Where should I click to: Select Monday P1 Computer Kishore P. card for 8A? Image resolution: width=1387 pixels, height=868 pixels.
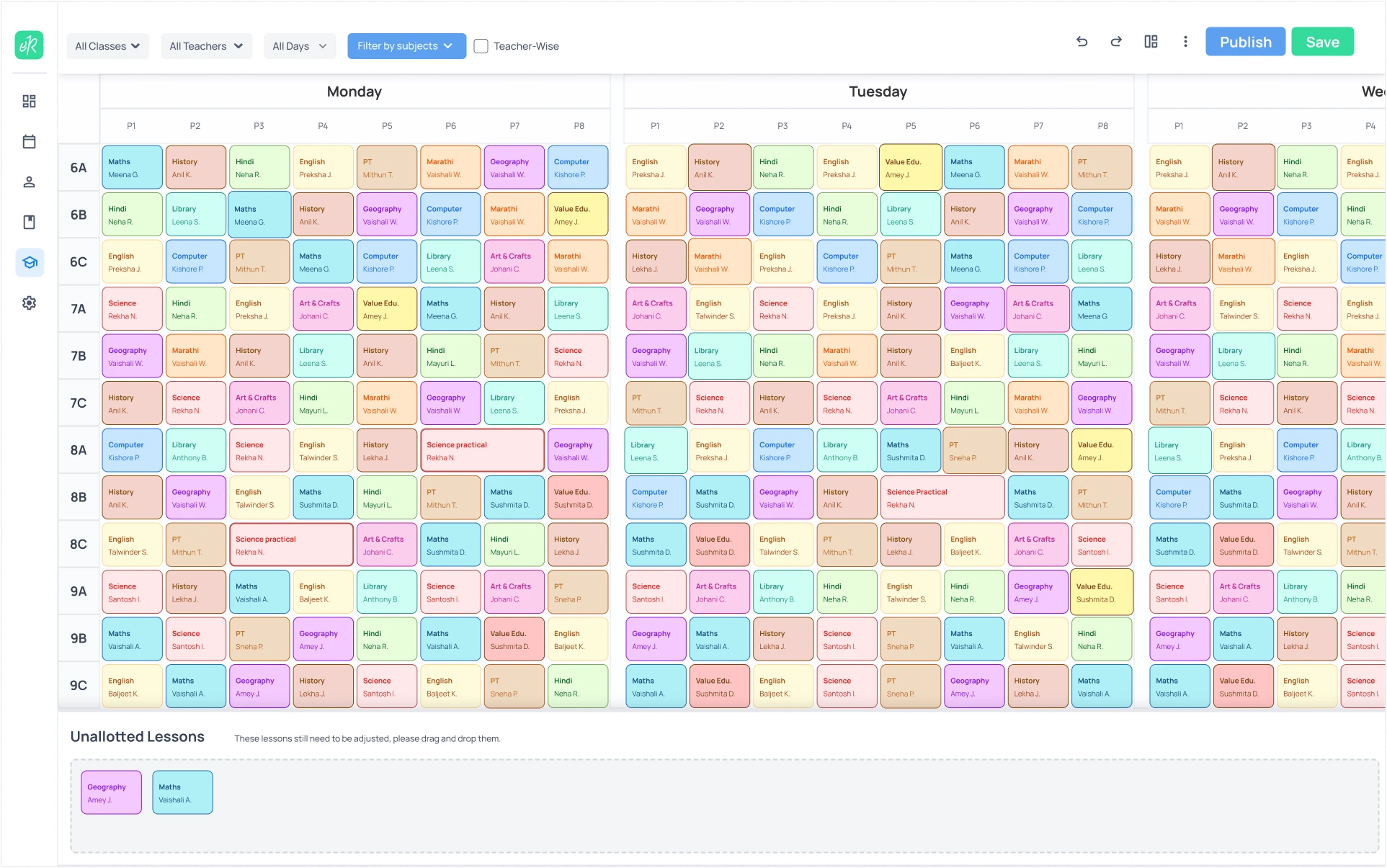(x=132, y=450)
